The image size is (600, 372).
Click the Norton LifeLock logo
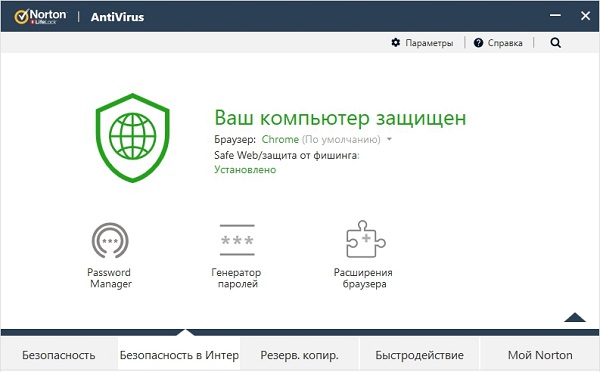click(41, 16)
